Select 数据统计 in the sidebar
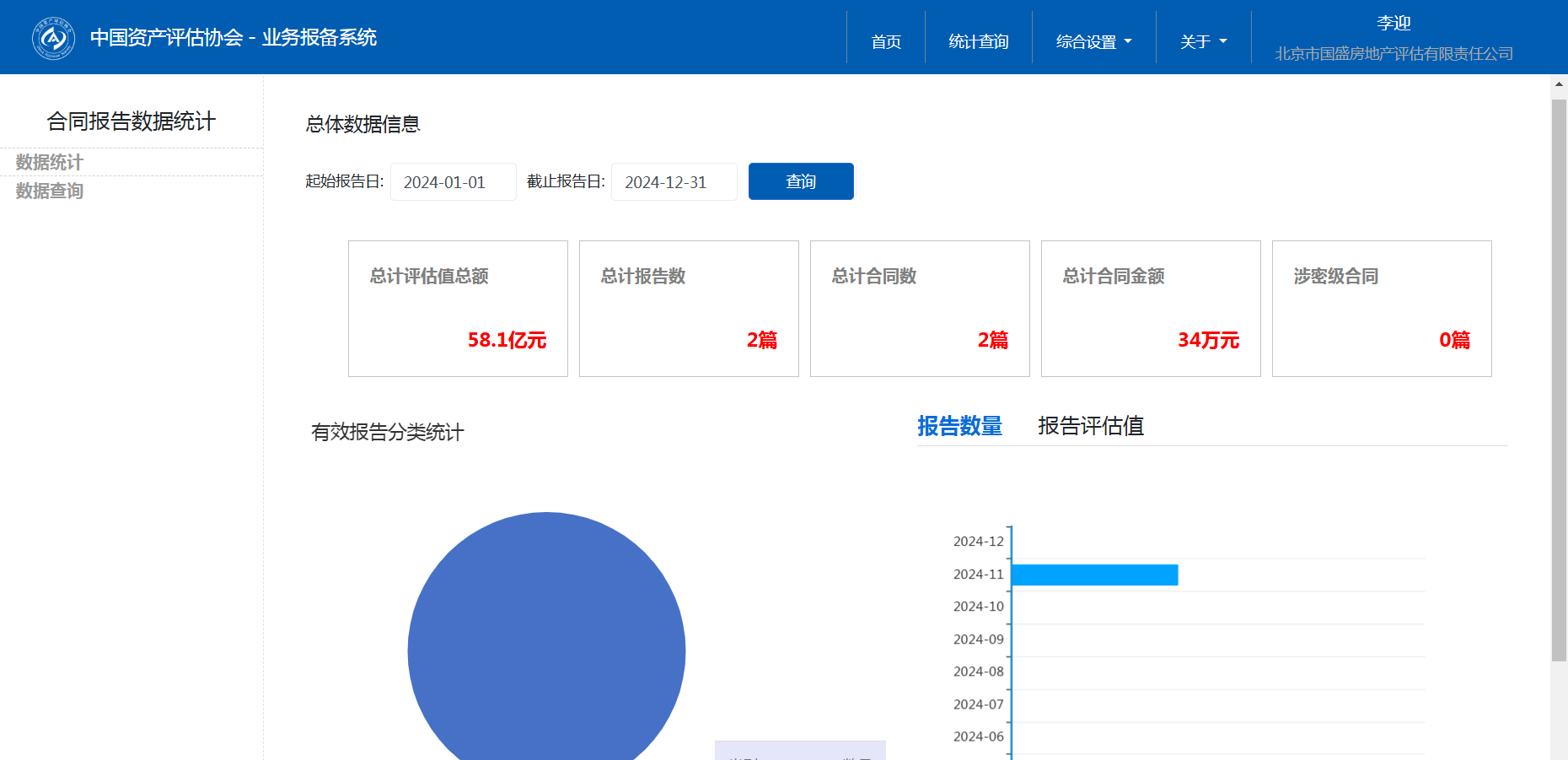1568x760 pixels. pyautogui.click(x=50, y=162)
